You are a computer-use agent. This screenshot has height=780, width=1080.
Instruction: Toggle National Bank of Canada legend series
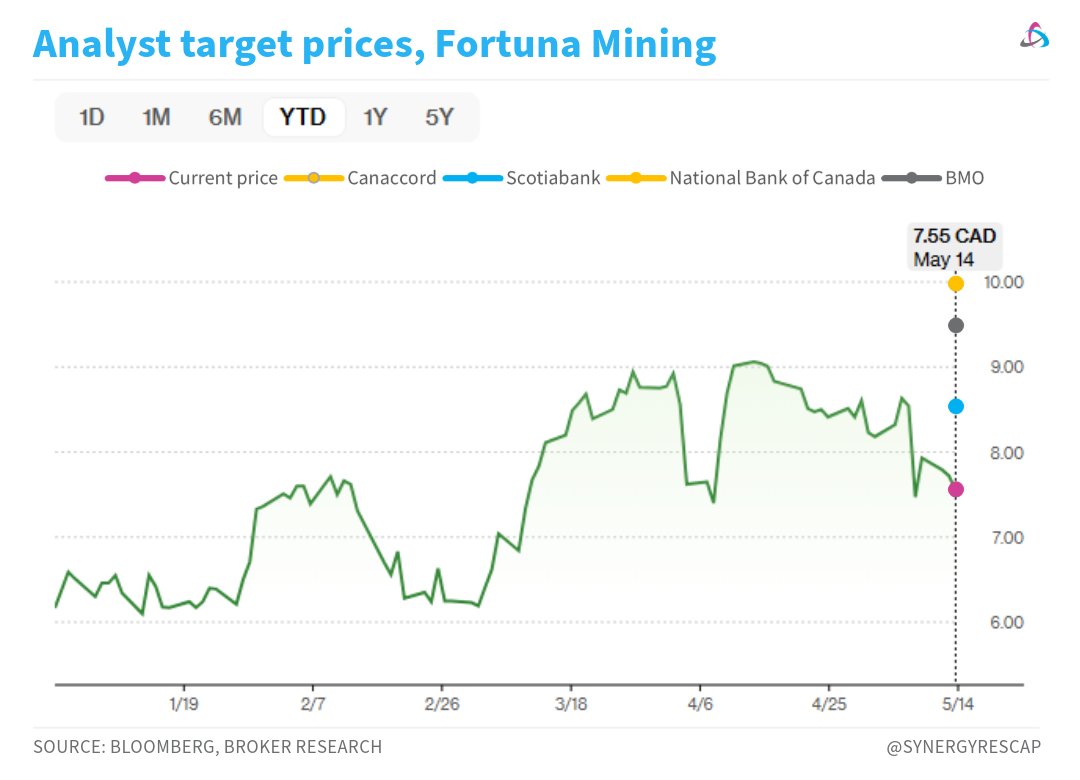coord(740,178)
